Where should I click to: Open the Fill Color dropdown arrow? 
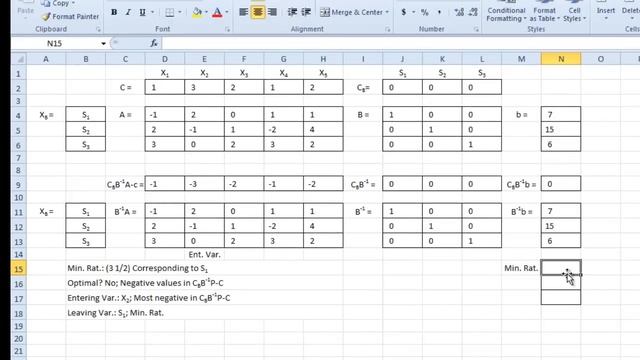(x=206, y=12)
